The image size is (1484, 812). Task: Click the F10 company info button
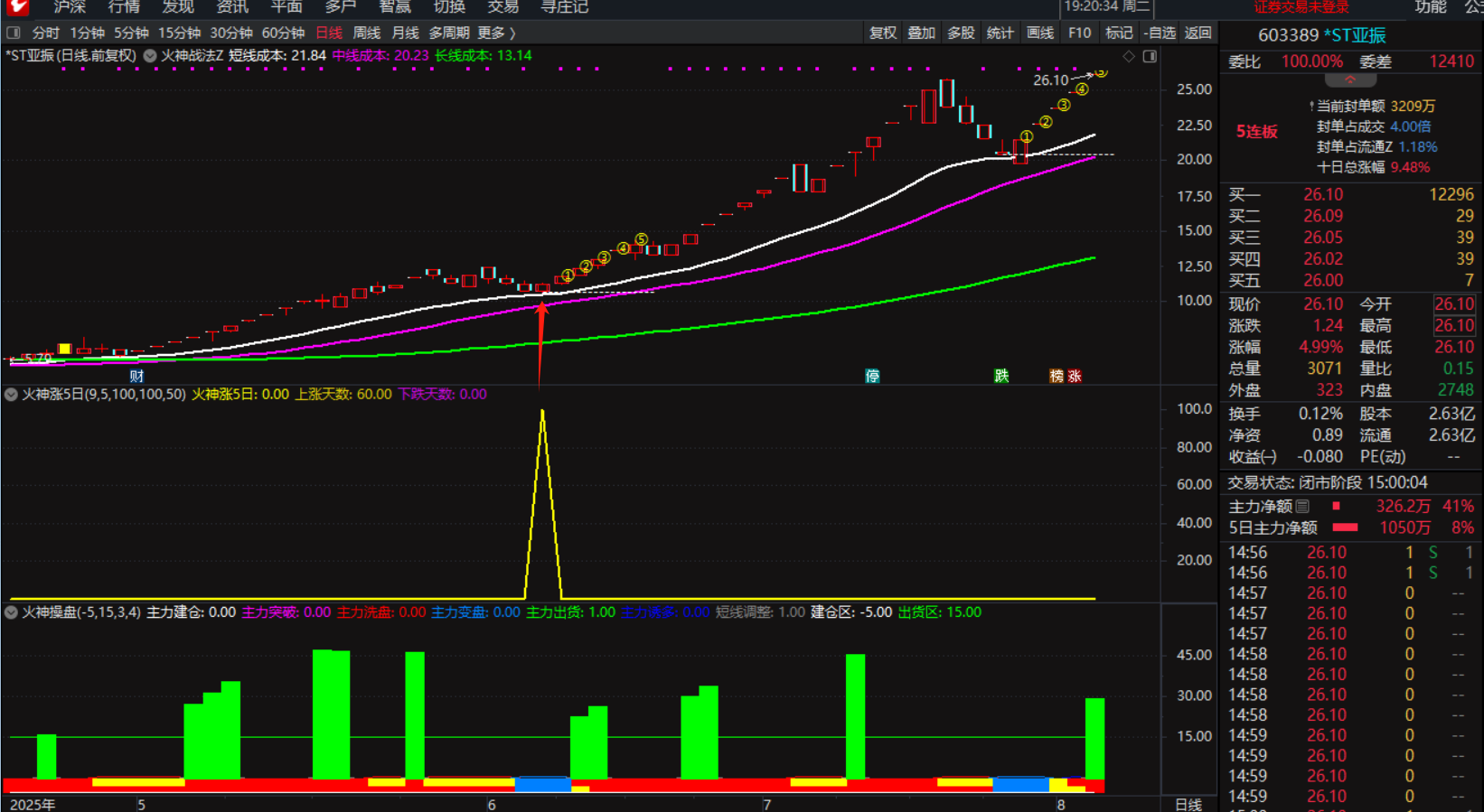click(x=1079, y=33)
